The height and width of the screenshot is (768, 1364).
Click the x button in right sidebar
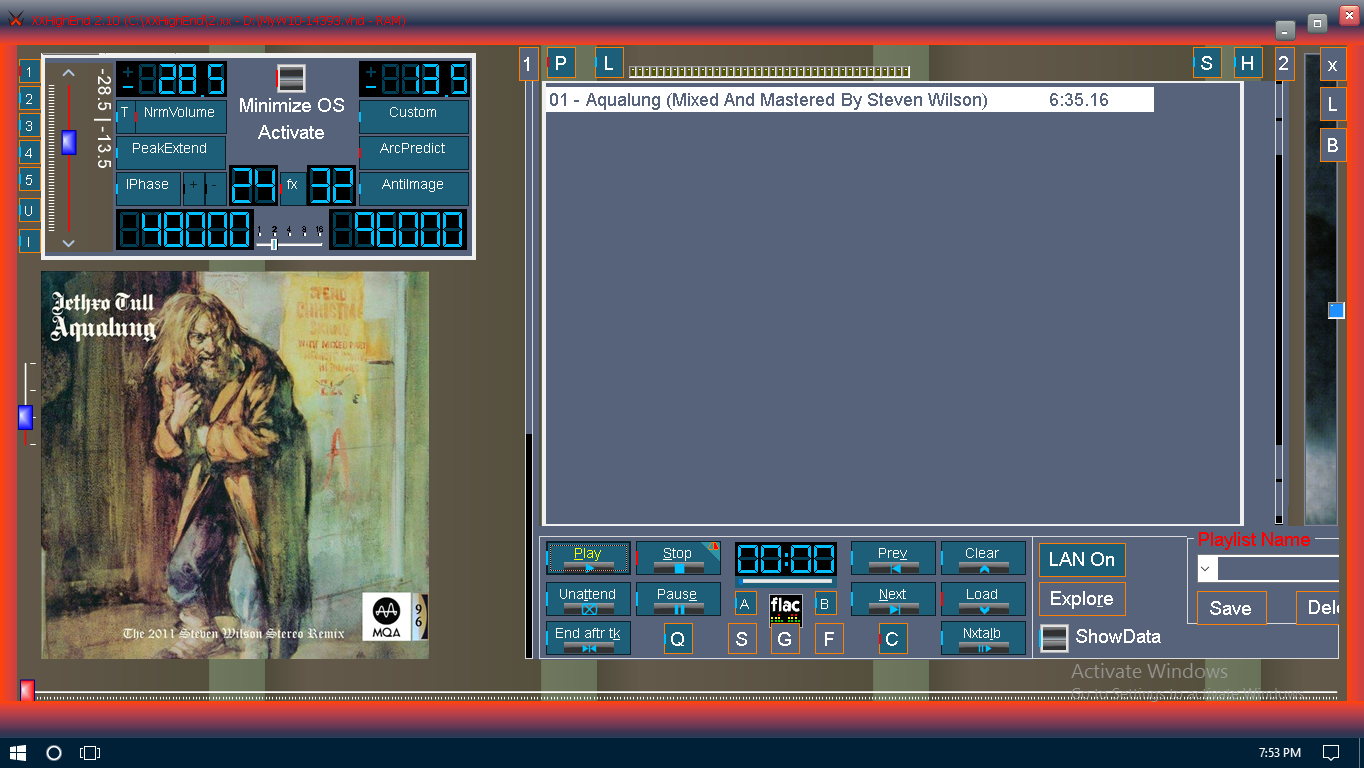(x=1332, y=65)
